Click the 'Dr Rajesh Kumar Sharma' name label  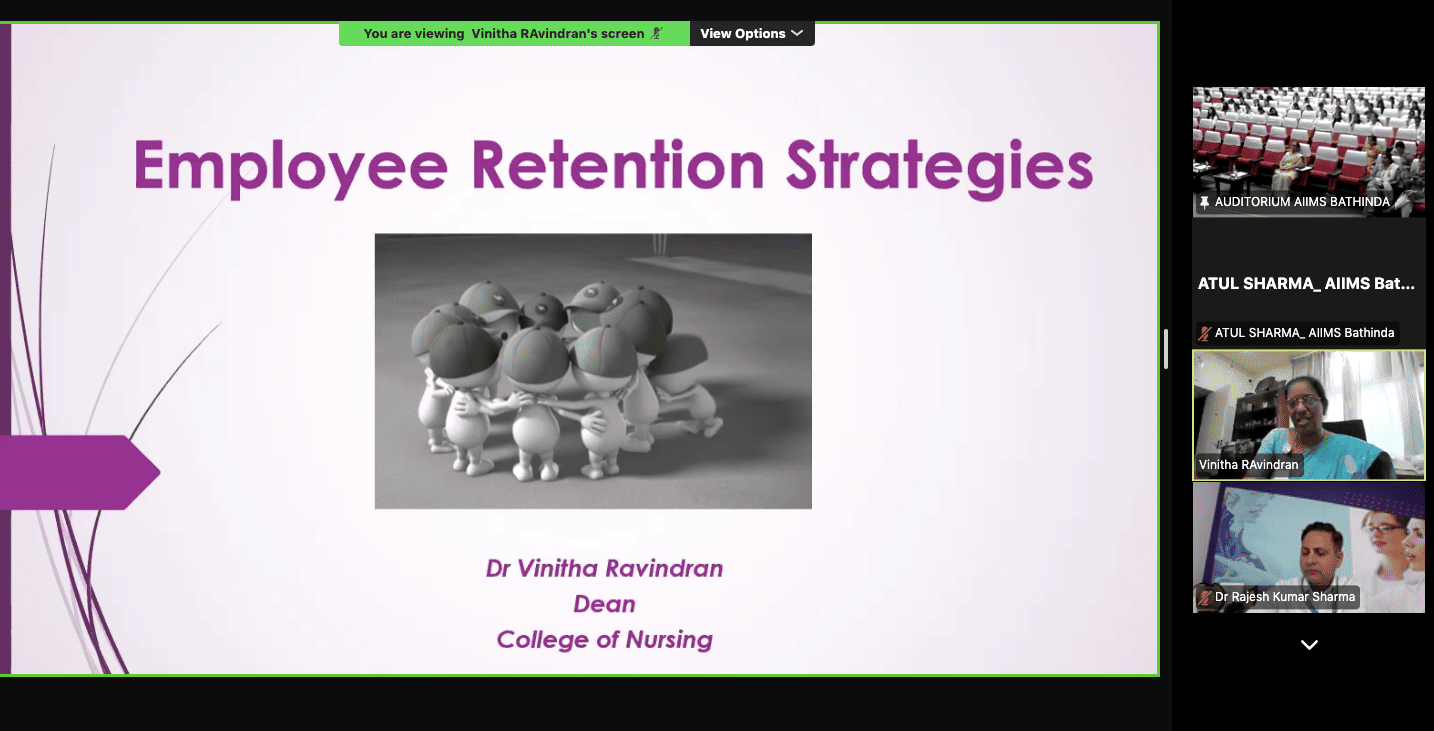pos(1285,597)
